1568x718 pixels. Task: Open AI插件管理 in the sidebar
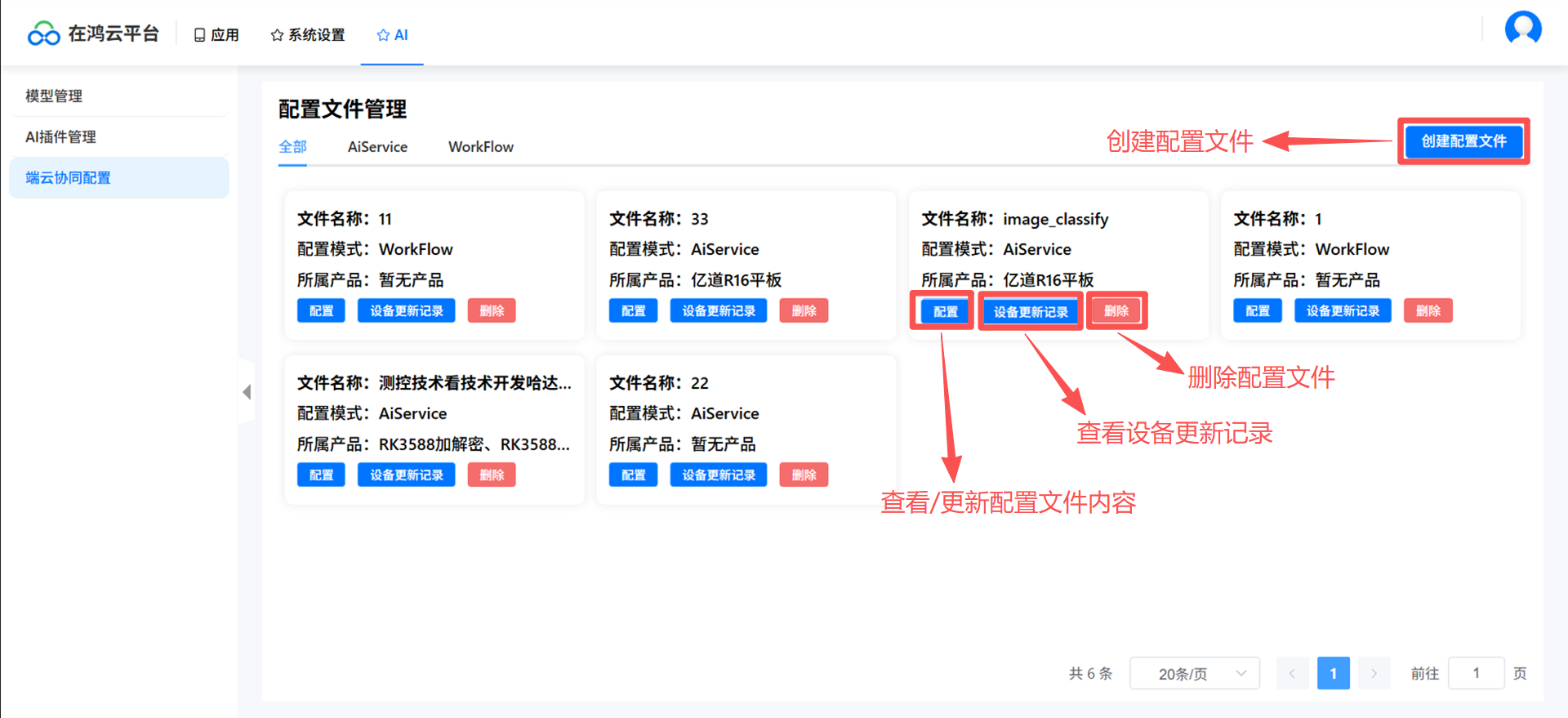pyautogui.click(x=60, y=137)
